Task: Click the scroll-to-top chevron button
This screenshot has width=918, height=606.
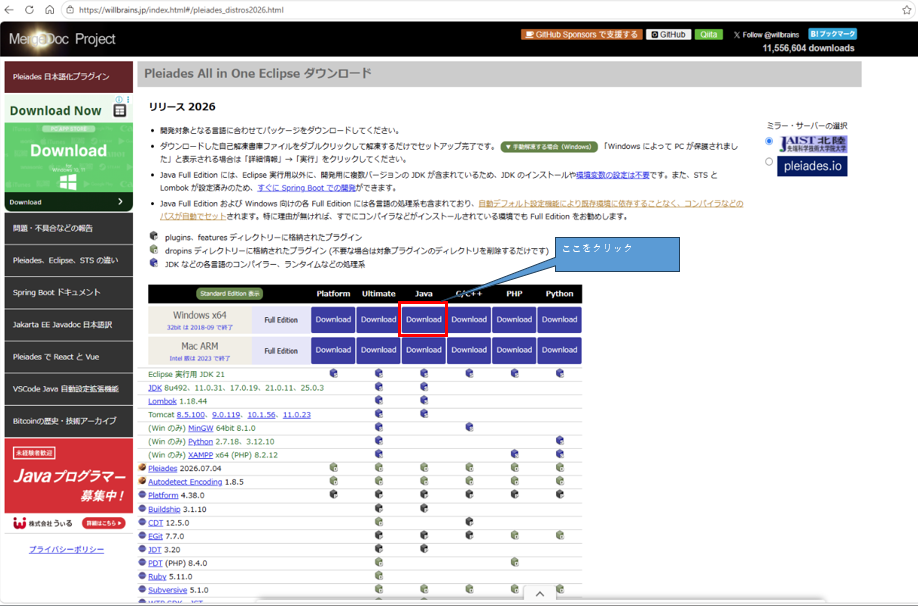Action: [540, 594]
